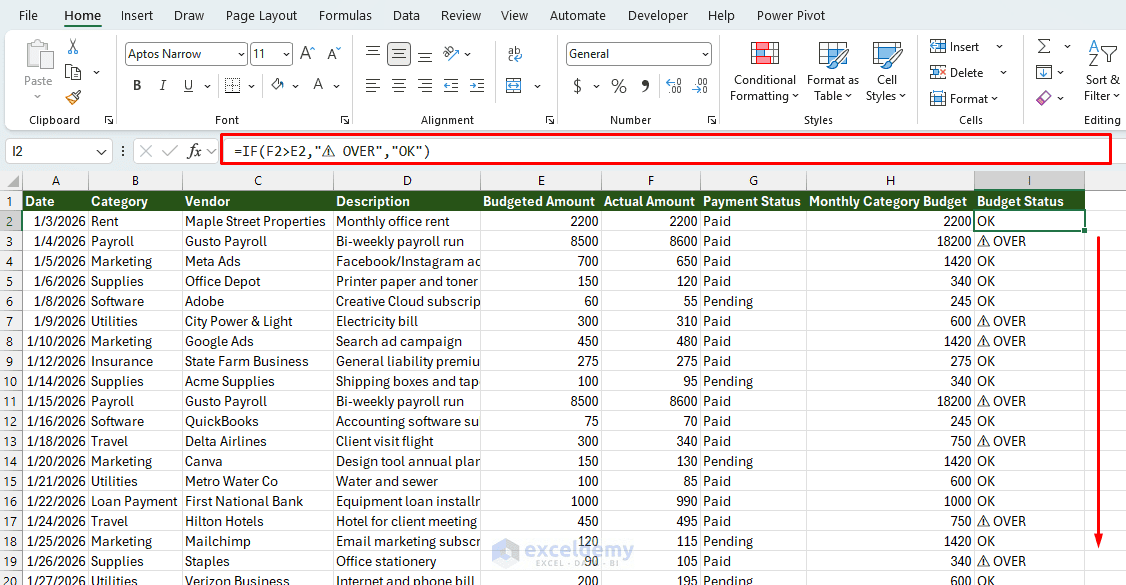Click the Borders icon
Viewport: 1126px width, 585px height.
tap(232, 85)
